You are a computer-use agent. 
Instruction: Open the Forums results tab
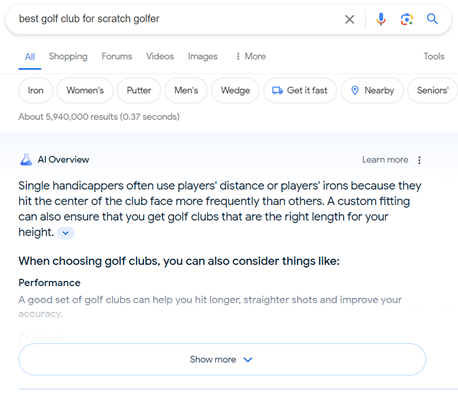[117, 56]
